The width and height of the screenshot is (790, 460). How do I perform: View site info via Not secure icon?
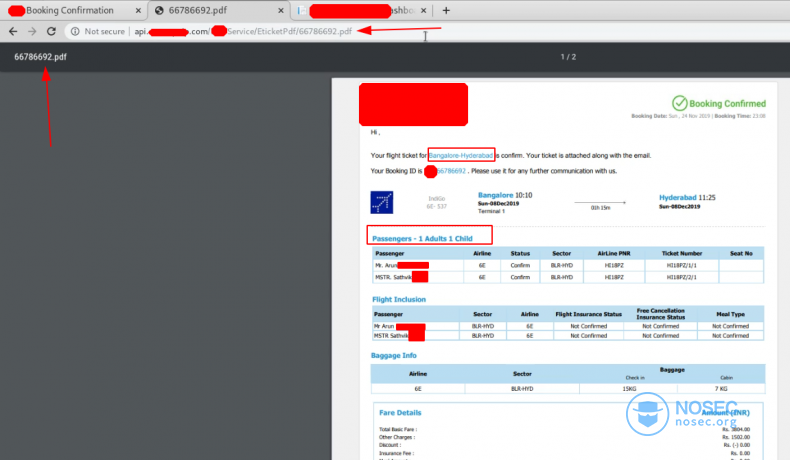tap(75, 31)
